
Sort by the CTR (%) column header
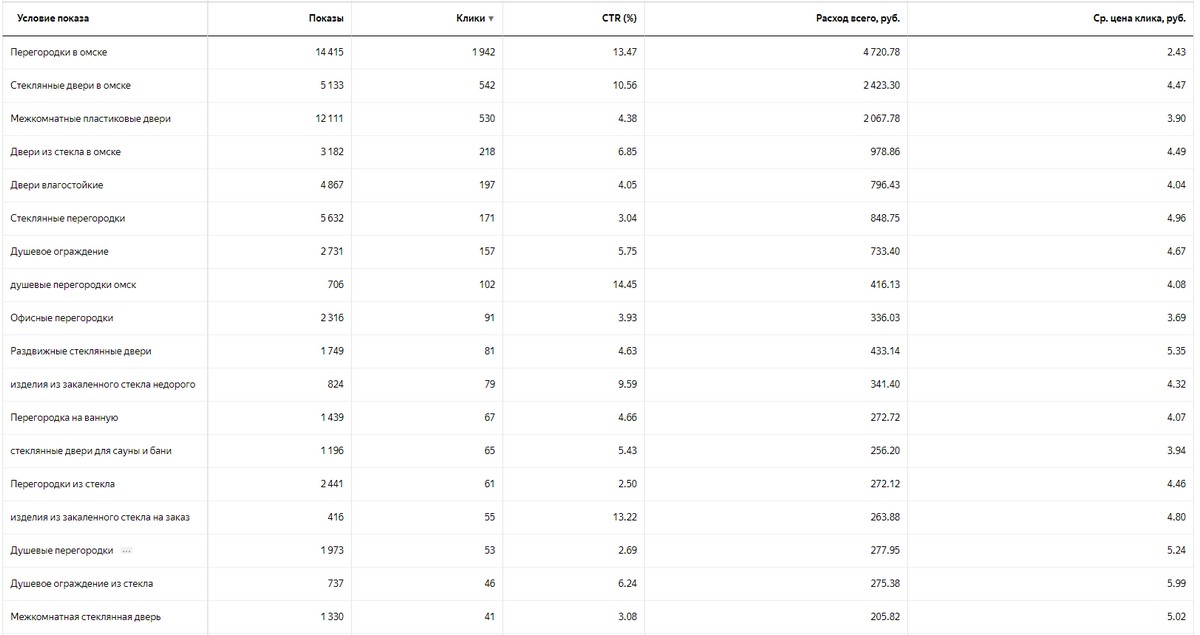(618, 18)
